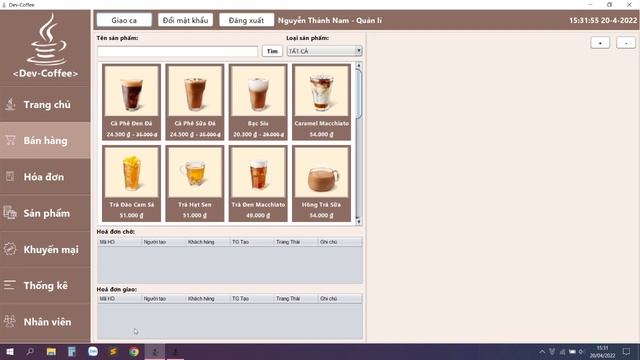Select the Caramel Macchiato product
This screenshot has height=360, width=640.
pyautogui.click(x=321, y=102)
